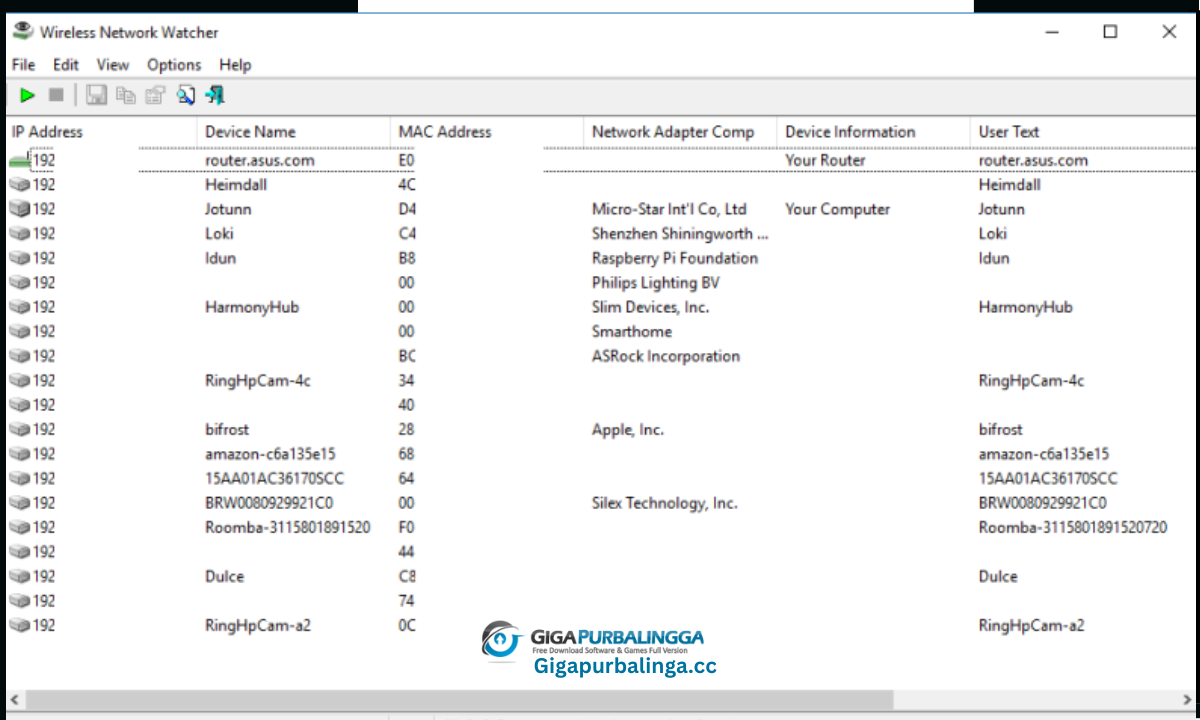Select the router.asus.com device name cell
The height and width of the screenshot is (720, 1200).
(260, 160)
